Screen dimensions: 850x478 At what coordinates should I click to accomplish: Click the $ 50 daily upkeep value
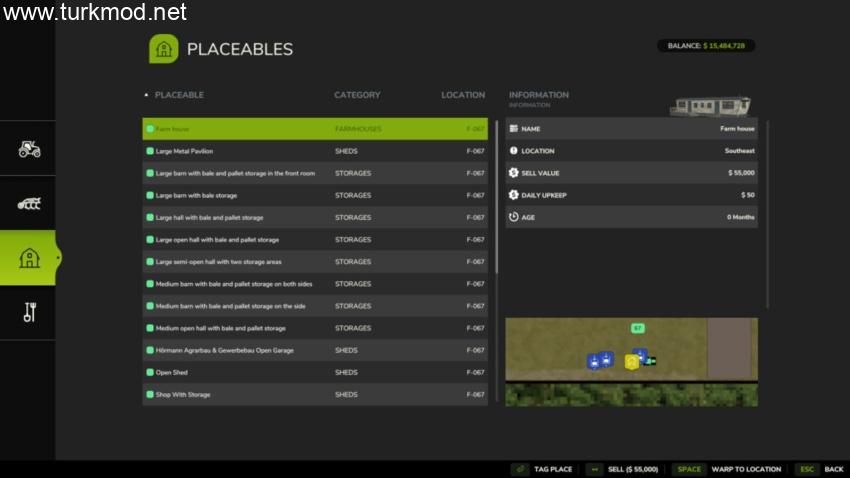(x=748, y=195)
